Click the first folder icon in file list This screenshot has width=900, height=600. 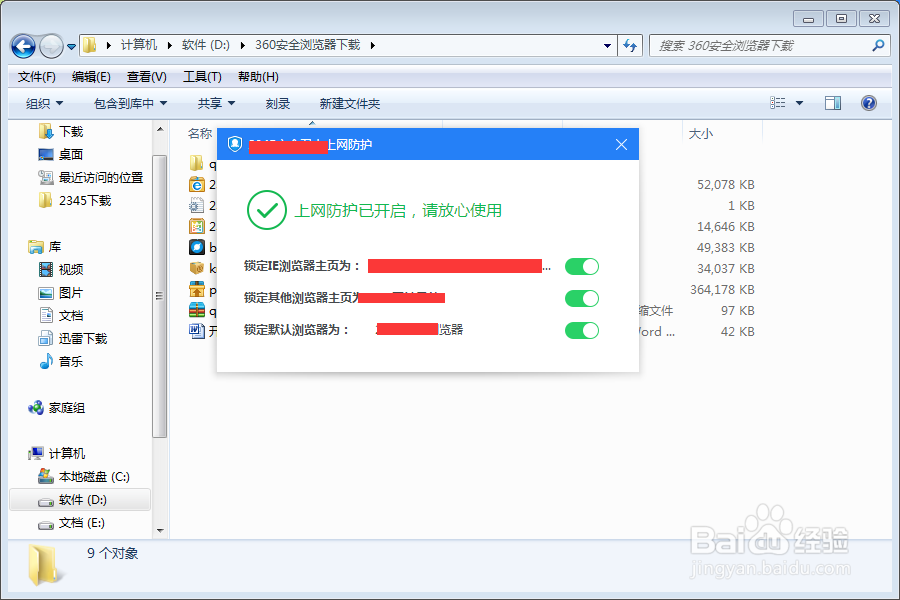pyautogui.click(x=197, y=163)
